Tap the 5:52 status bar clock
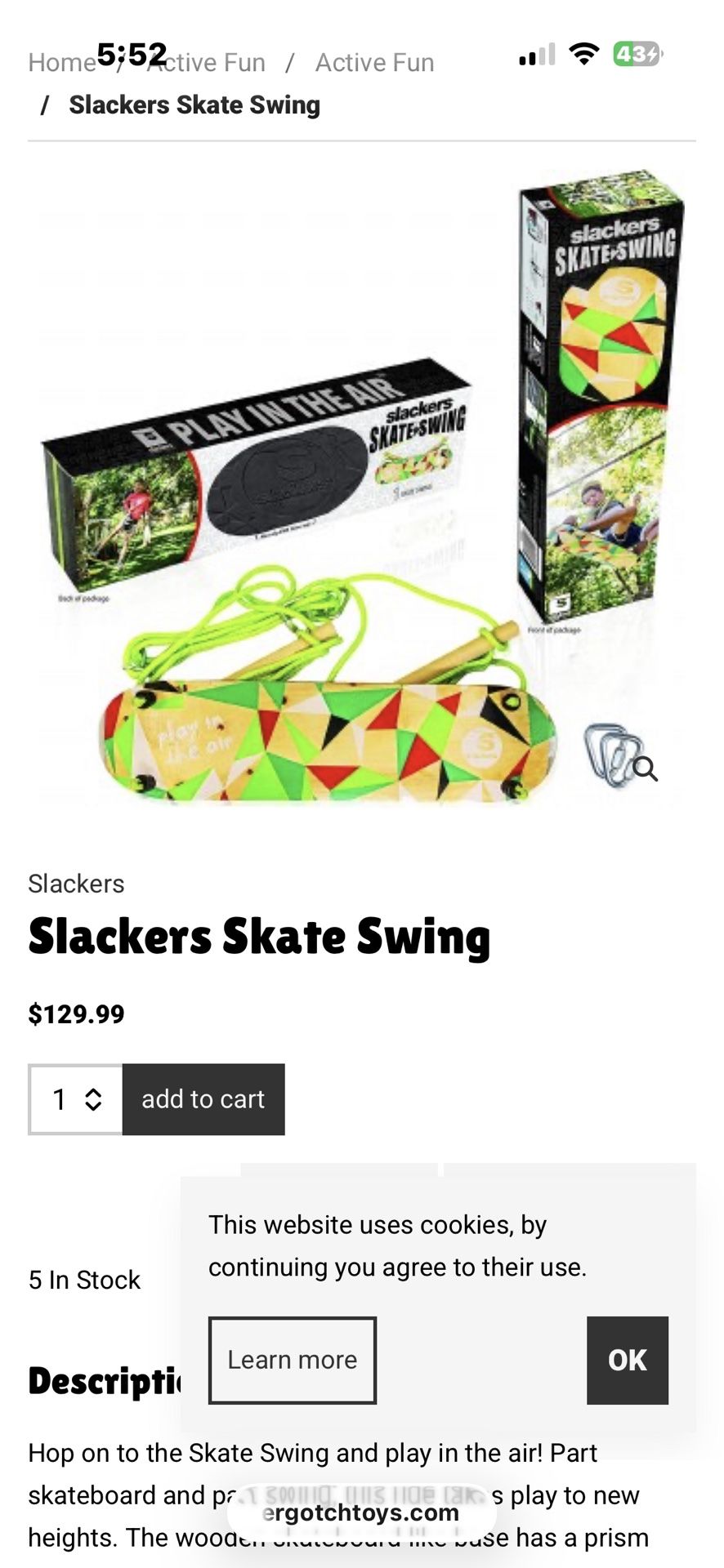This screenshot has width=724, height=1568. (132, 55)
